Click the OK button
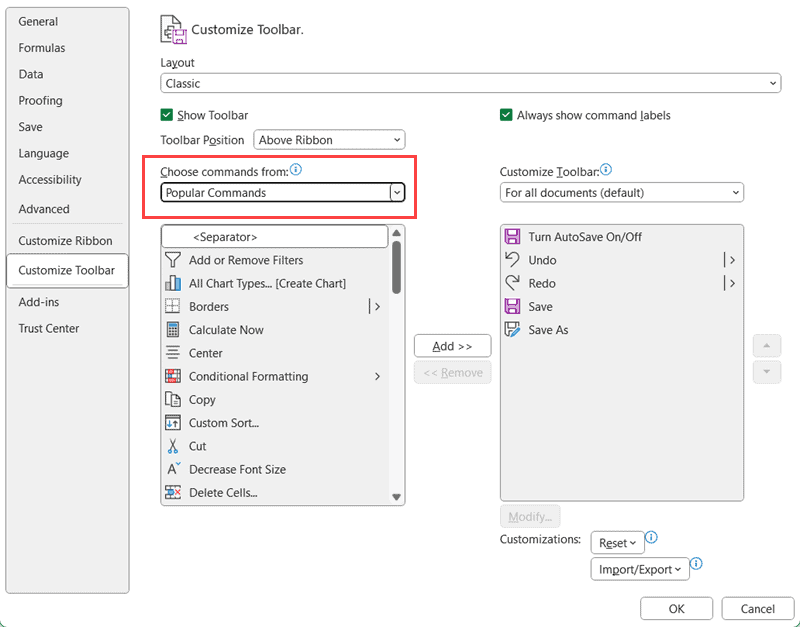 click(x=676, y=608)
